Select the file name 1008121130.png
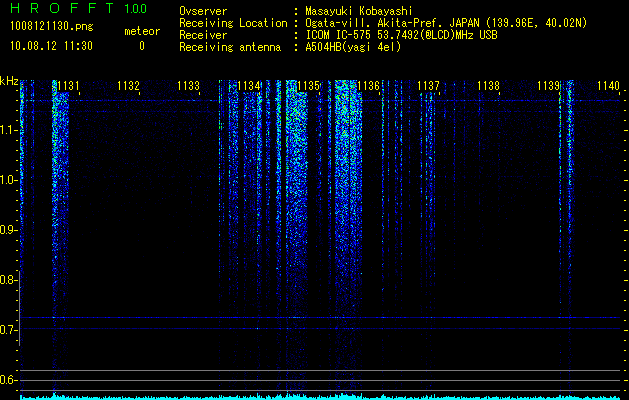Image resolution: width=629 pixels, height=400 pixels. click(52, 27)
